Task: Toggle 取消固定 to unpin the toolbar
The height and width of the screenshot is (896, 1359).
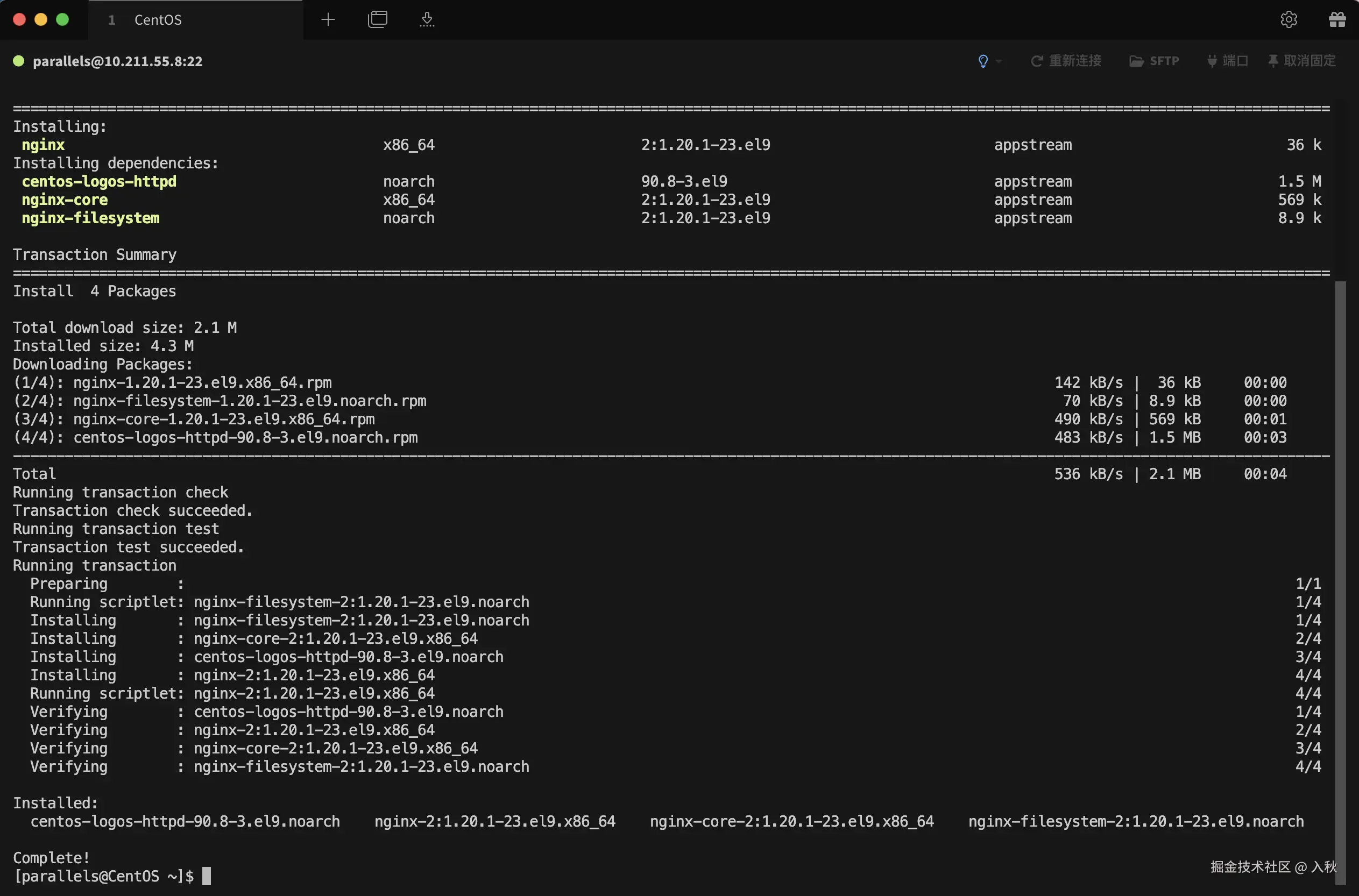Action: click(1302, 61)
